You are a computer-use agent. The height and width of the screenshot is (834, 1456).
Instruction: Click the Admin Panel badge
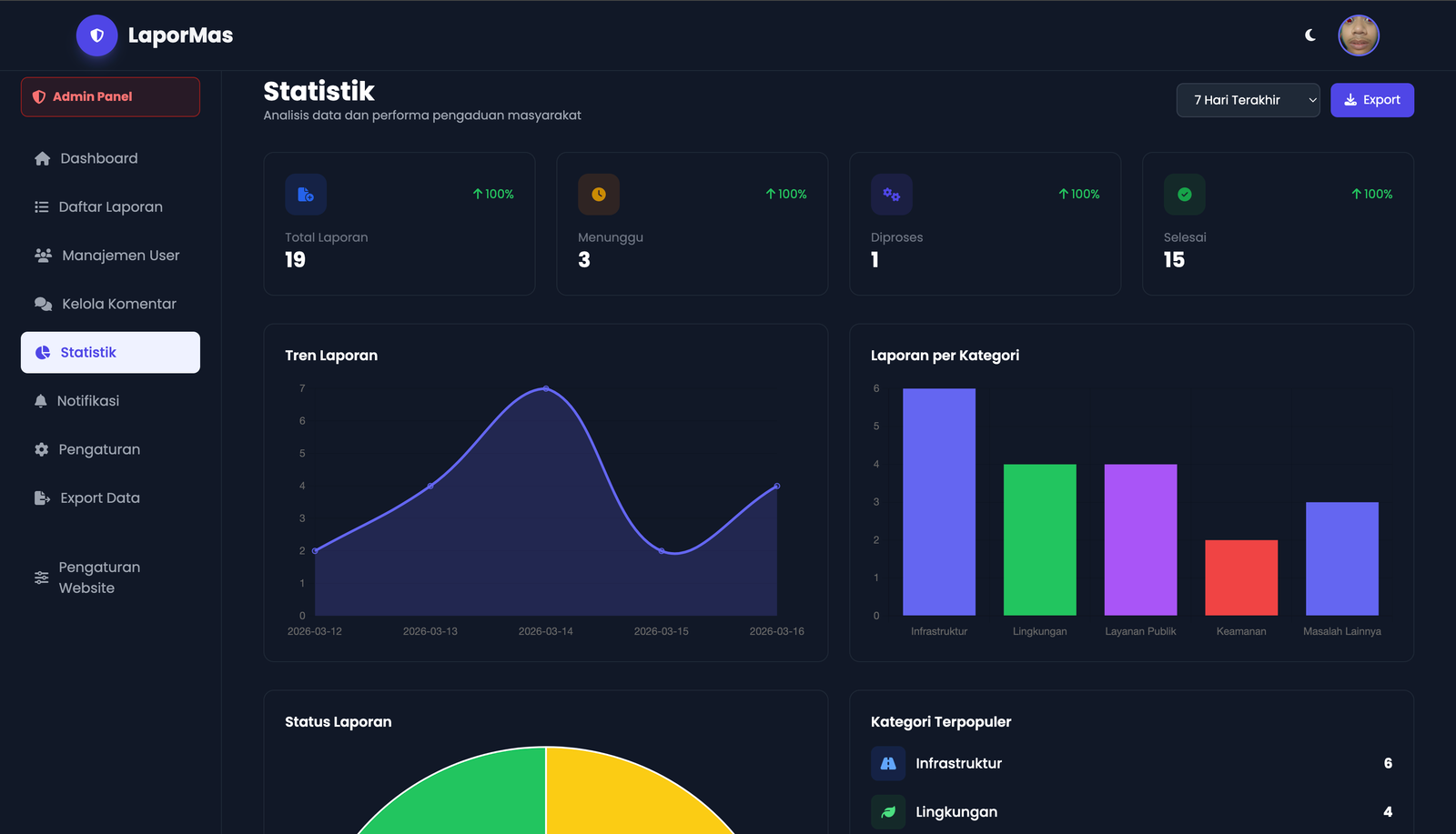click(110, 96)
